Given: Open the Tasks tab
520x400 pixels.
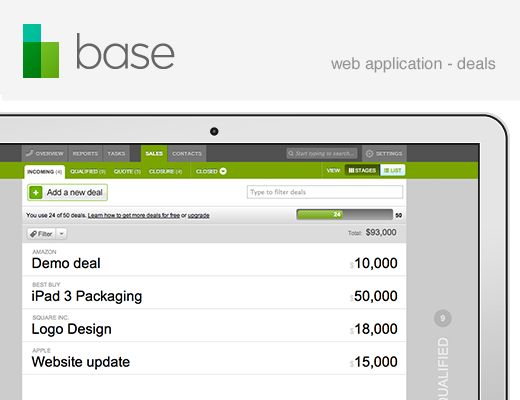Looking at the screenshot, I should coord(116,153).
